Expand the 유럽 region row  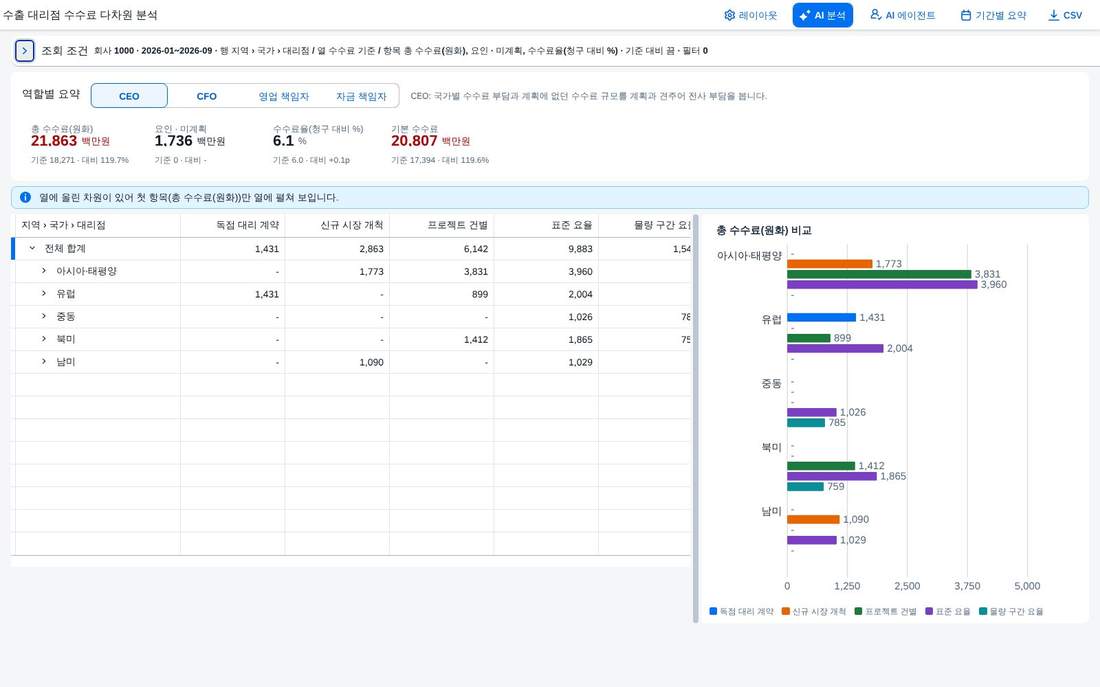tap(44, 294)
